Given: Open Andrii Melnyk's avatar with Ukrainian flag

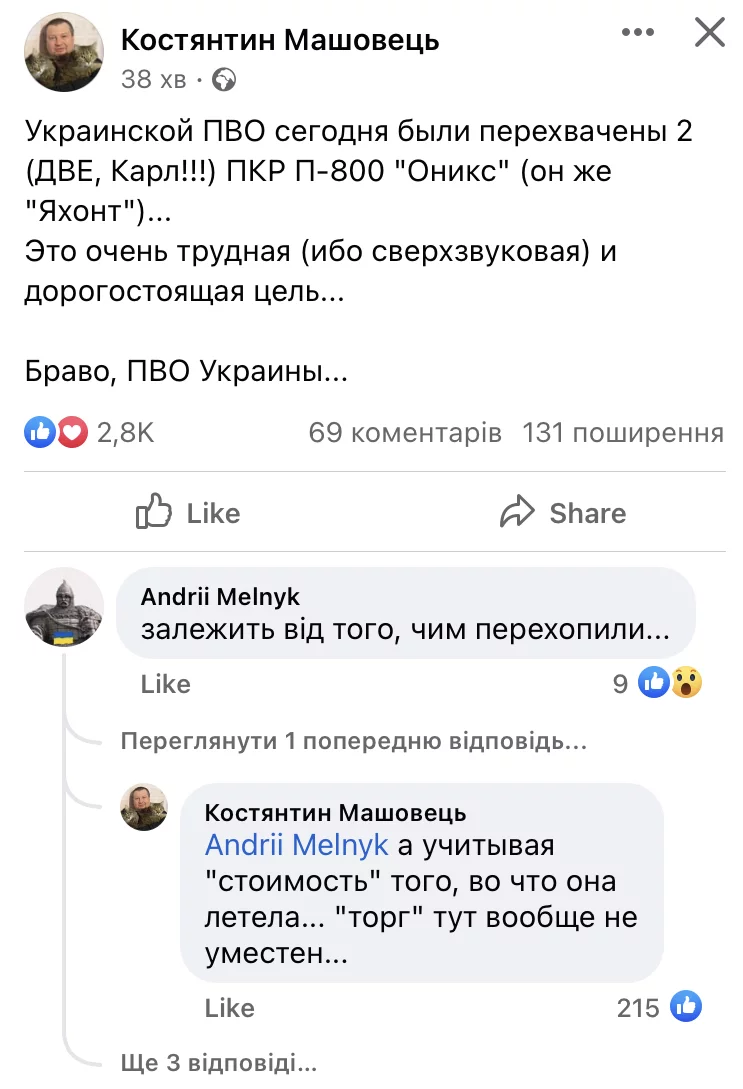Looking at the screenshot, I should point(64,607).
